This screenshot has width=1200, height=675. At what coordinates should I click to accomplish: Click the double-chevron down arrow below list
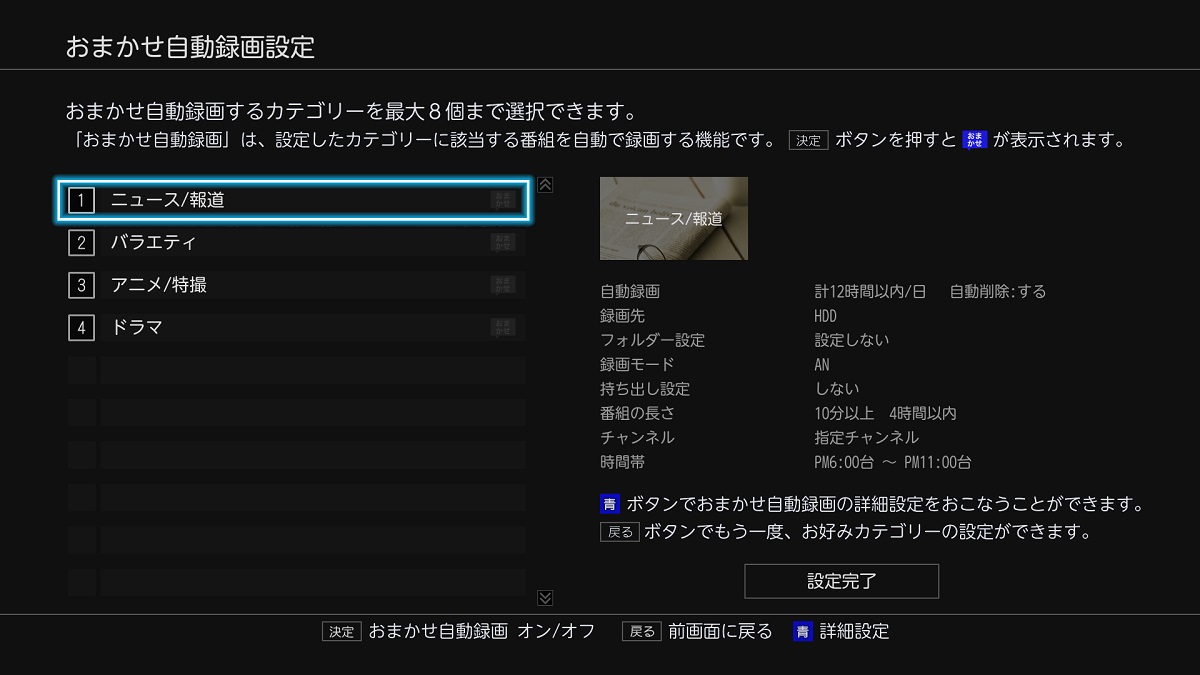tap(545, 597)
